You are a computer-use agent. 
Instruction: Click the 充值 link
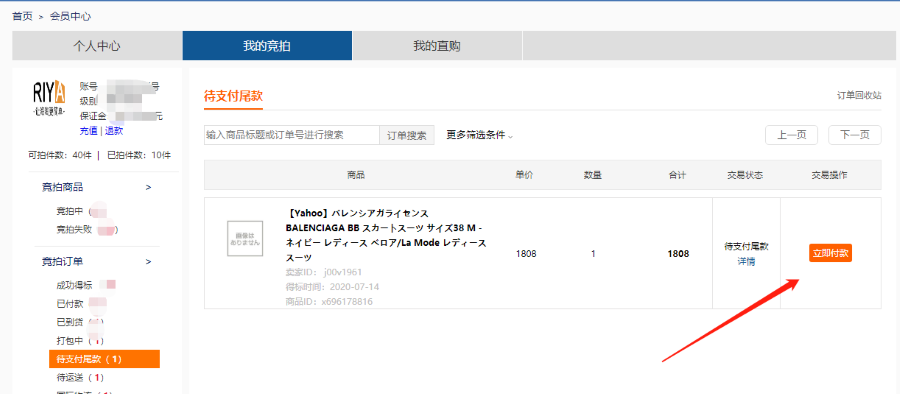point(88,131)
